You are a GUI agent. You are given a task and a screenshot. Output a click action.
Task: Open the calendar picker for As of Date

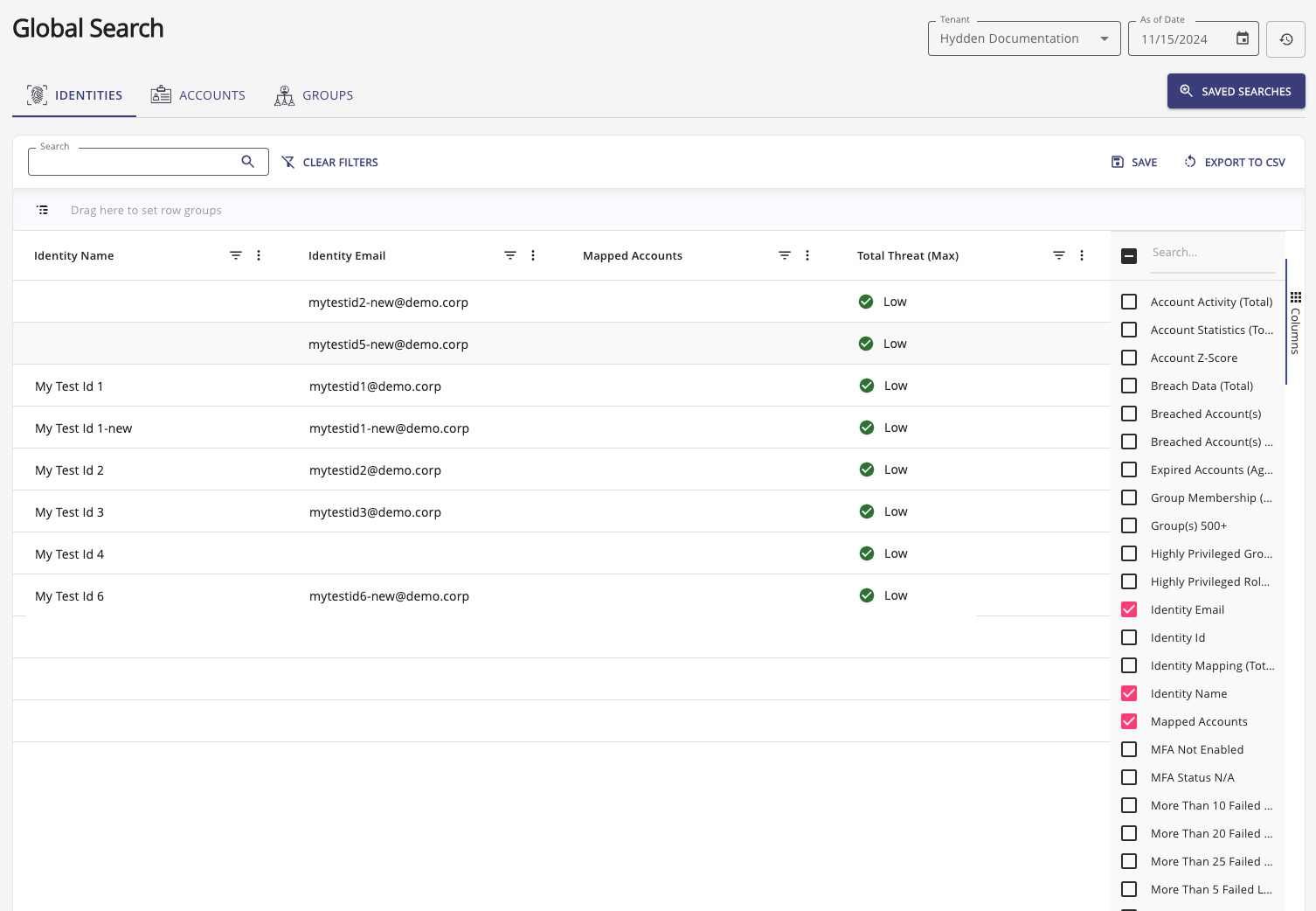1242,38
